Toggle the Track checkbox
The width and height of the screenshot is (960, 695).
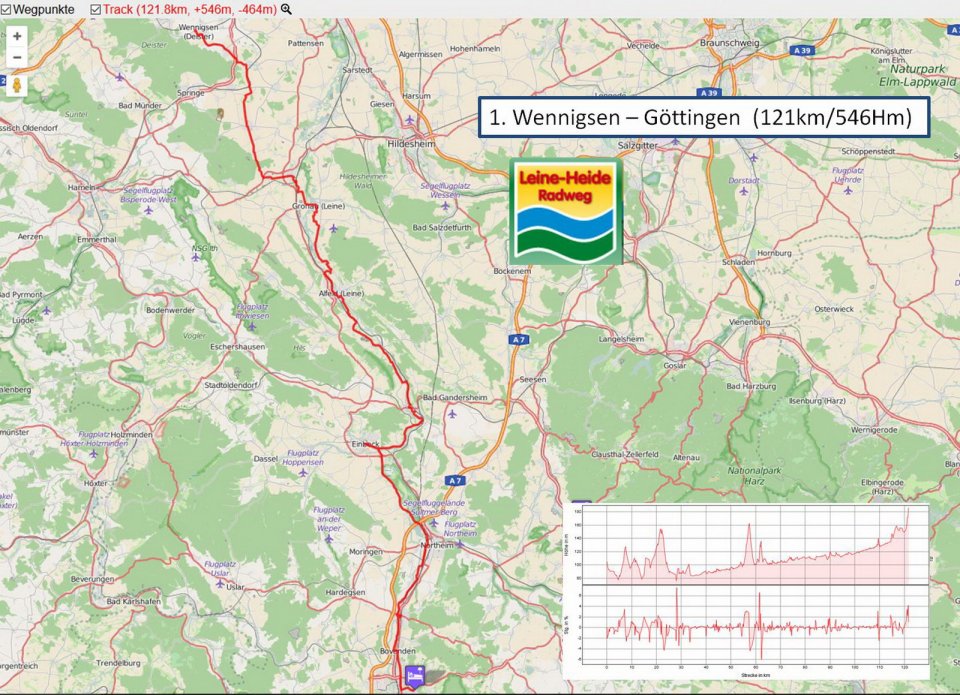click(x=96, y=9)
